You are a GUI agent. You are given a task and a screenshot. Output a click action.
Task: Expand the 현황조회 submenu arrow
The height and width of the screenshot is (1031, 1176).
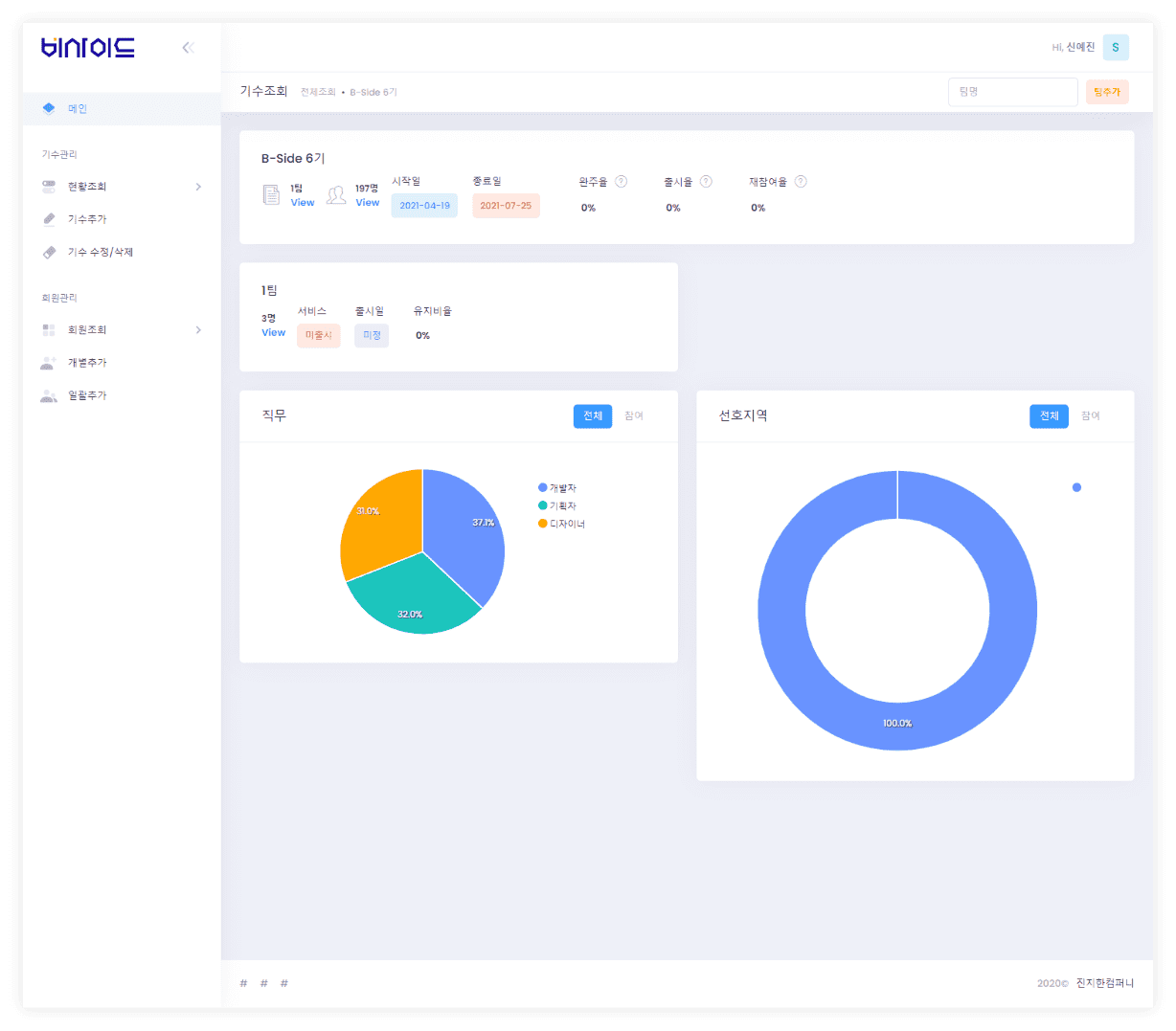point(198,187)
